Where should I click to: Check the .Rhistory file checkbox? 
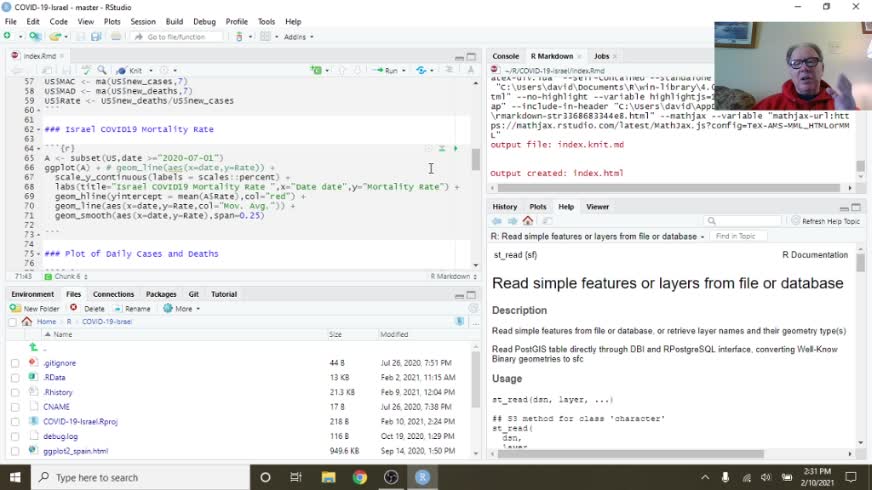coord(15,393)
